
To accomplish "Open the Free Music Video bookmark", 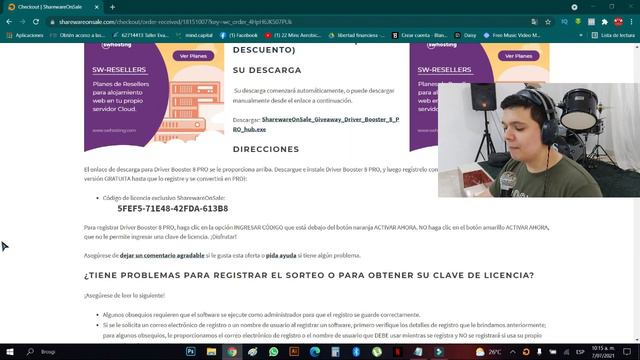I will (x=512, y=36).
